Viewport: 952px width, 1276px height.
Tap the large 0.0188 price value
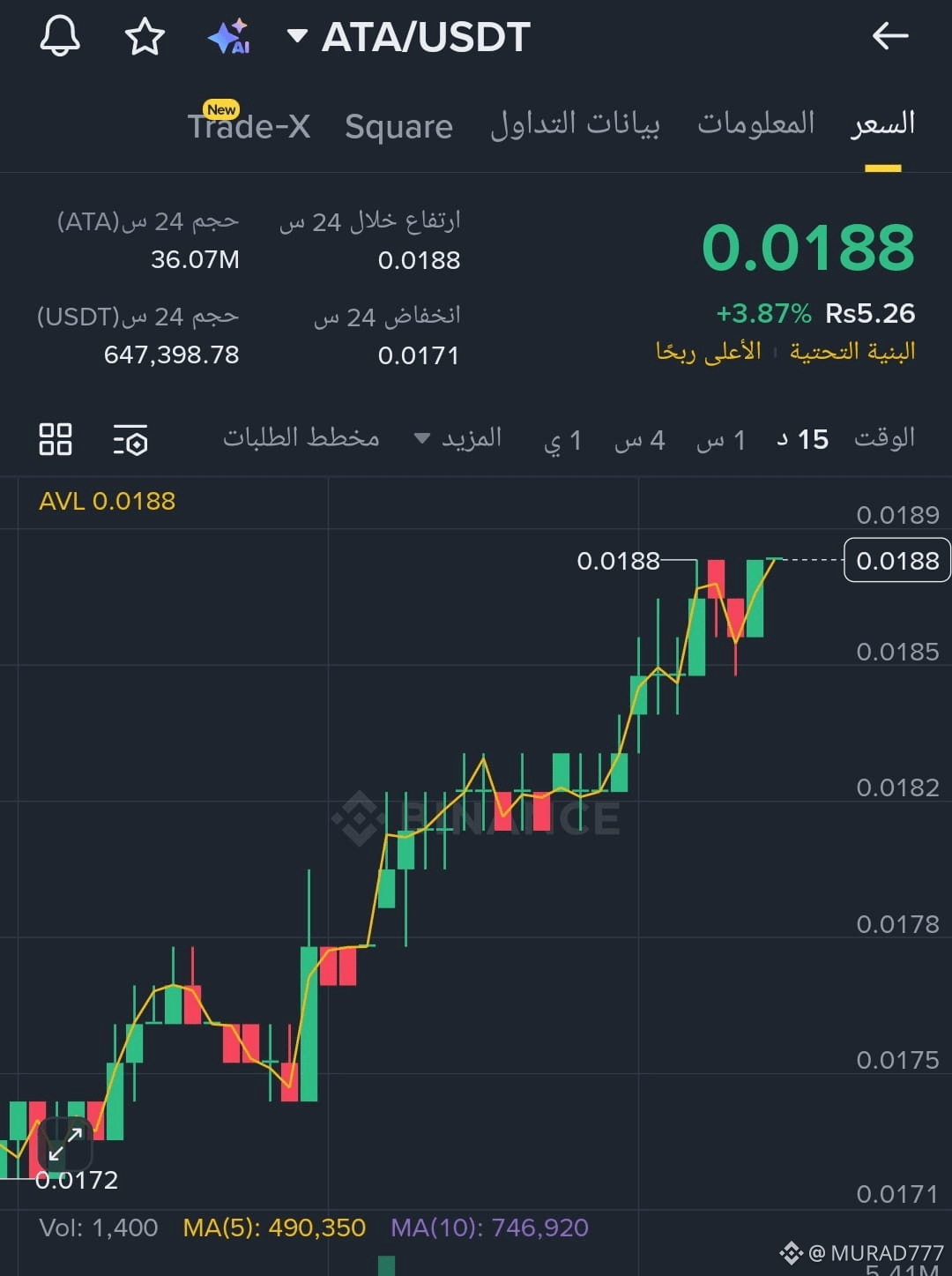pos(808,247)
